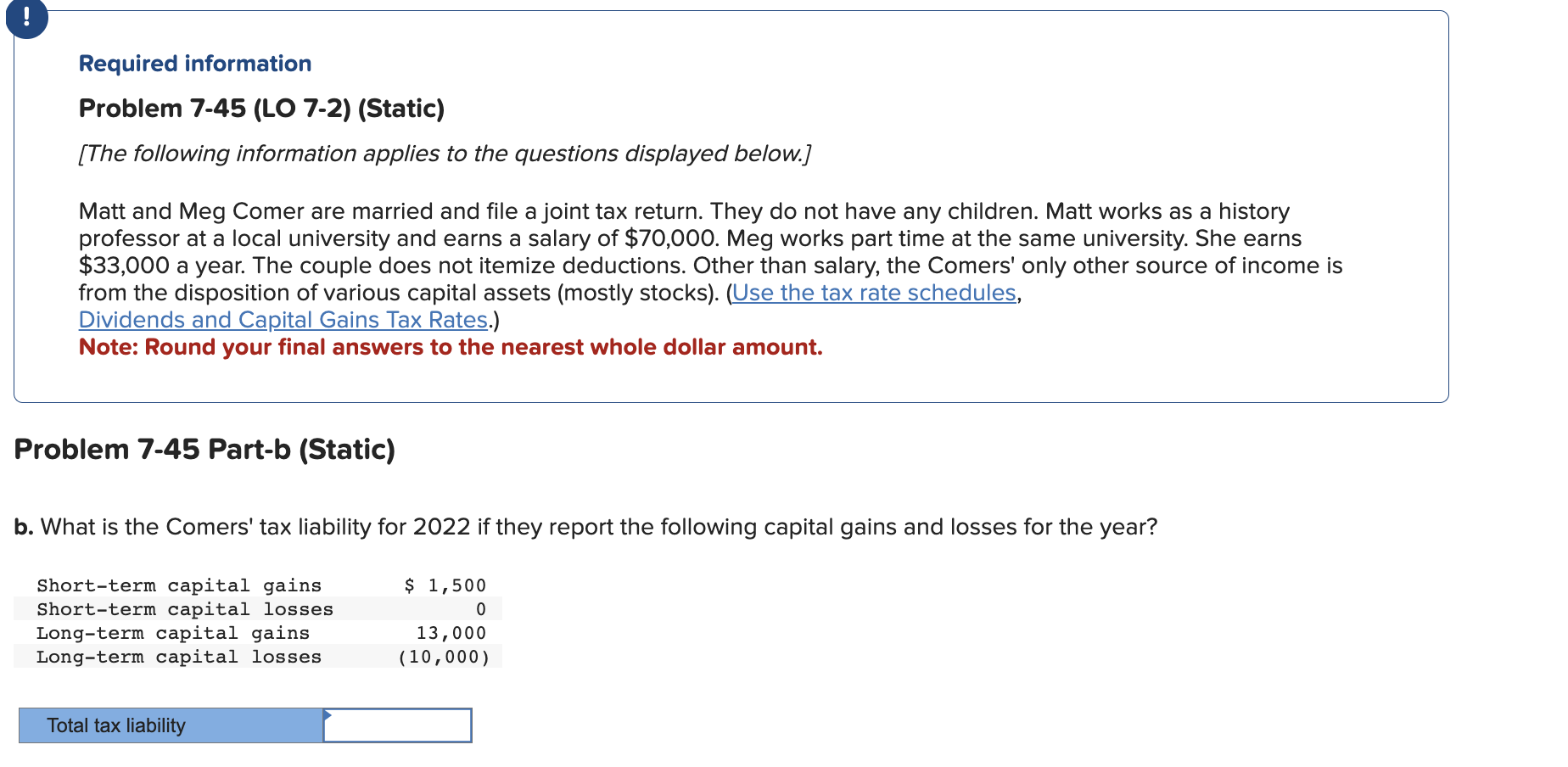Click the blue arrow marker beside answer box
Viewport: 1568px width, 767px height.
(x=328, y=715)
